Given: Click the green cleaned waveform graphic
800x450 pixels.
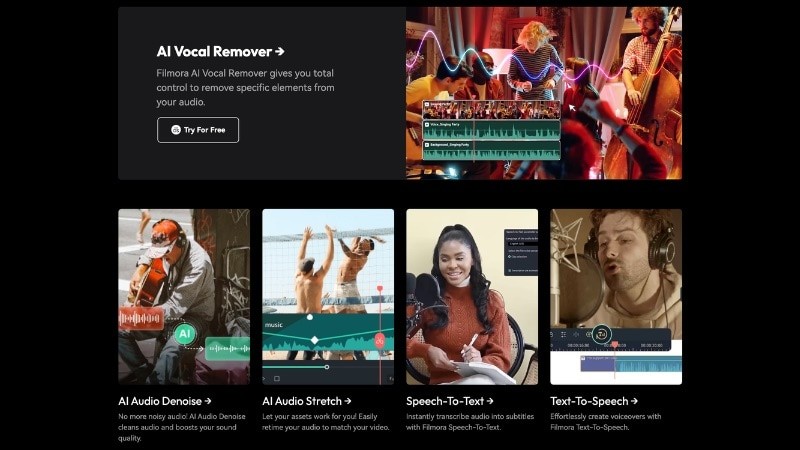Looking at the screenshot, I should pos(227,350).
